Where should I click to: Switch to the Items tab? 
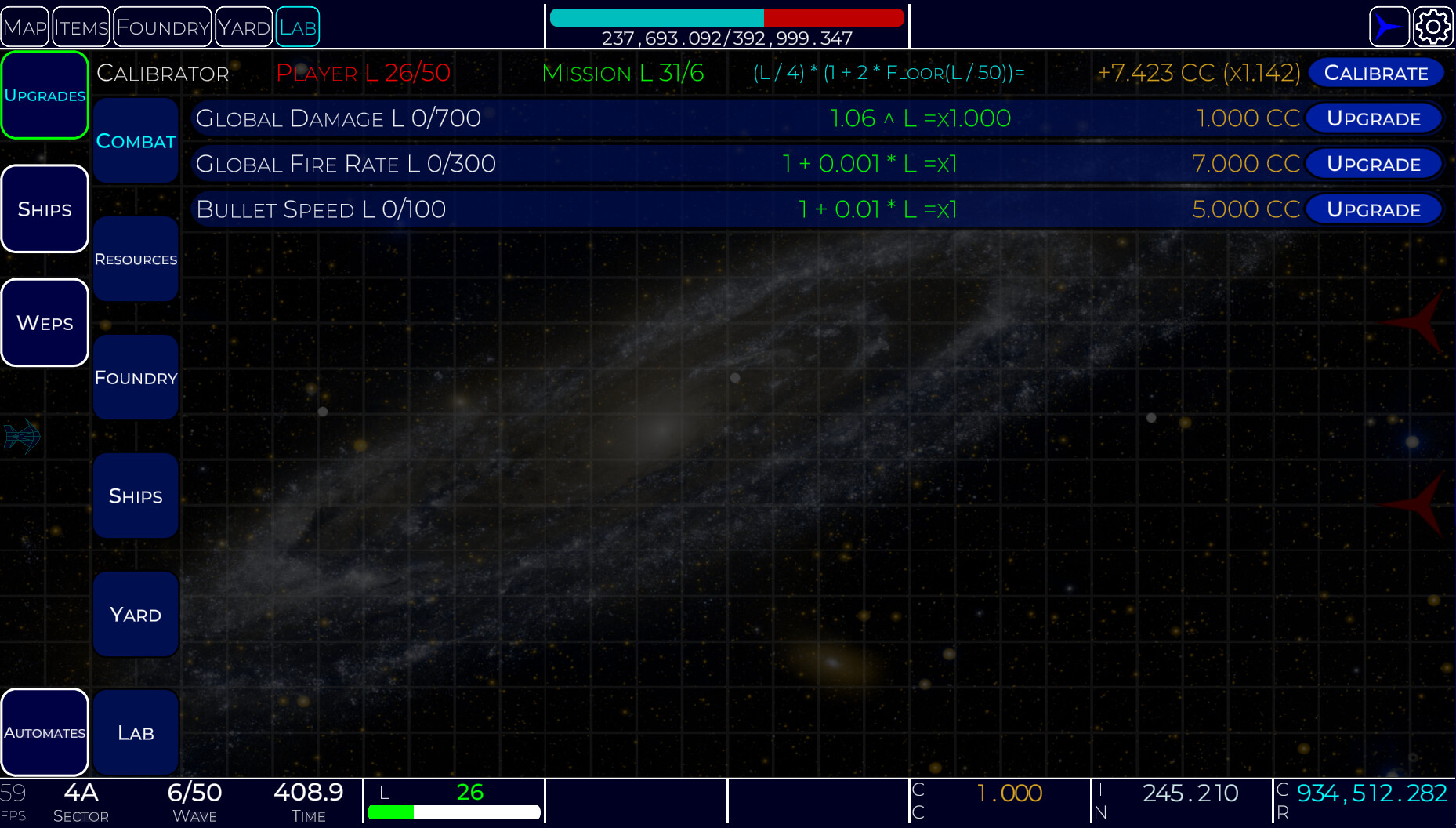coord(79,26)
